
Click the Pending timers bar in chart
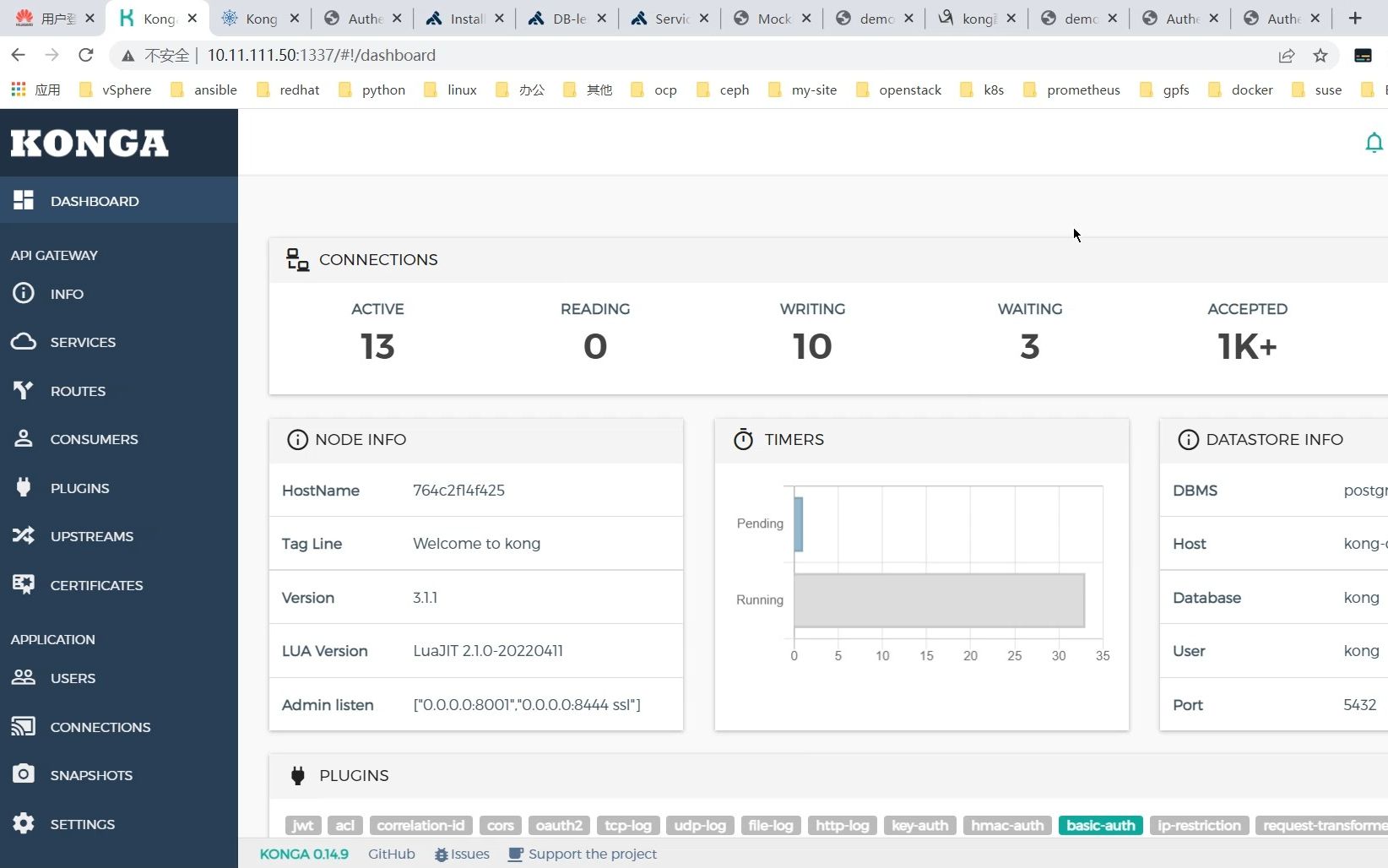(798, 524)
